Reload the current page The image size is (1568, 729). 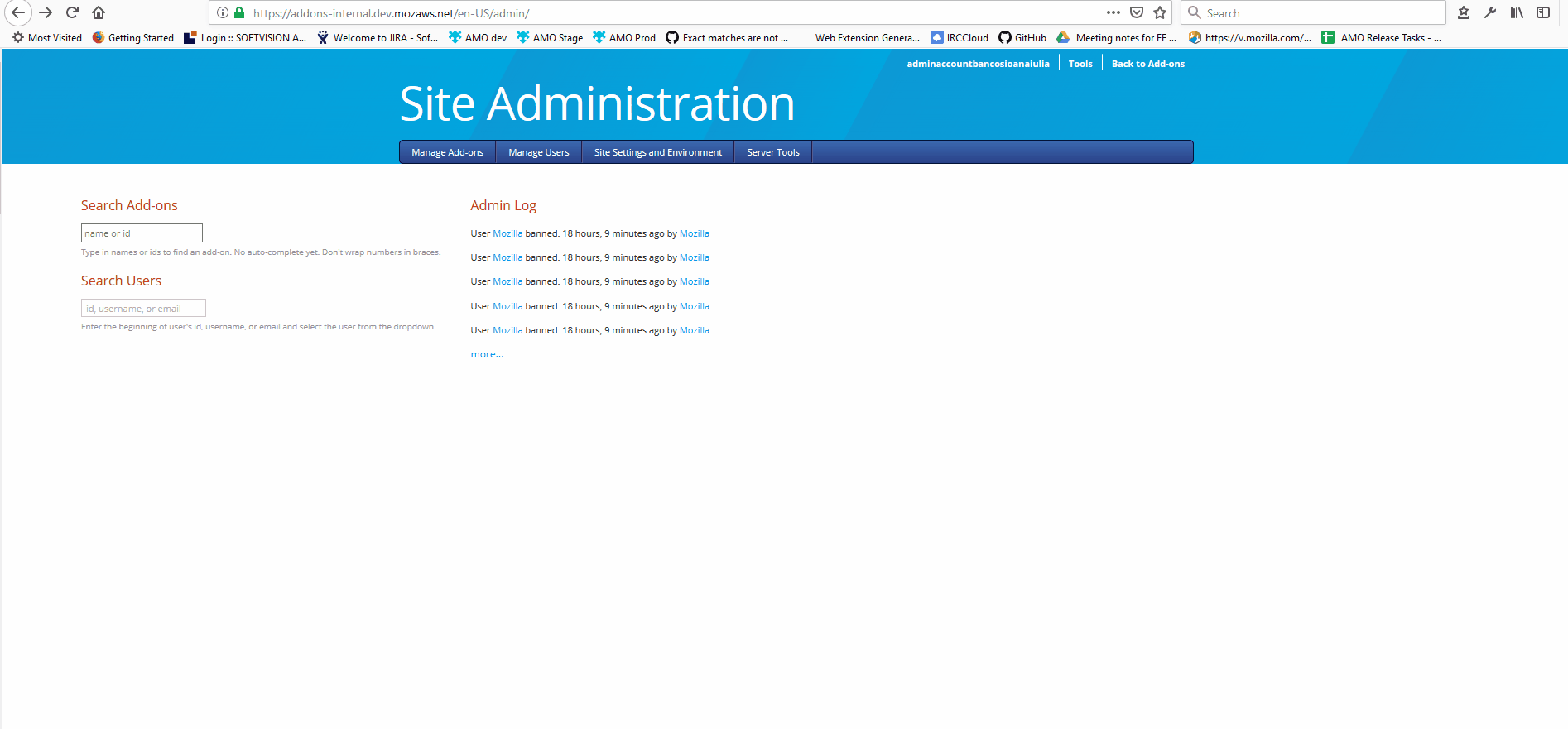[x=72, y=12]
